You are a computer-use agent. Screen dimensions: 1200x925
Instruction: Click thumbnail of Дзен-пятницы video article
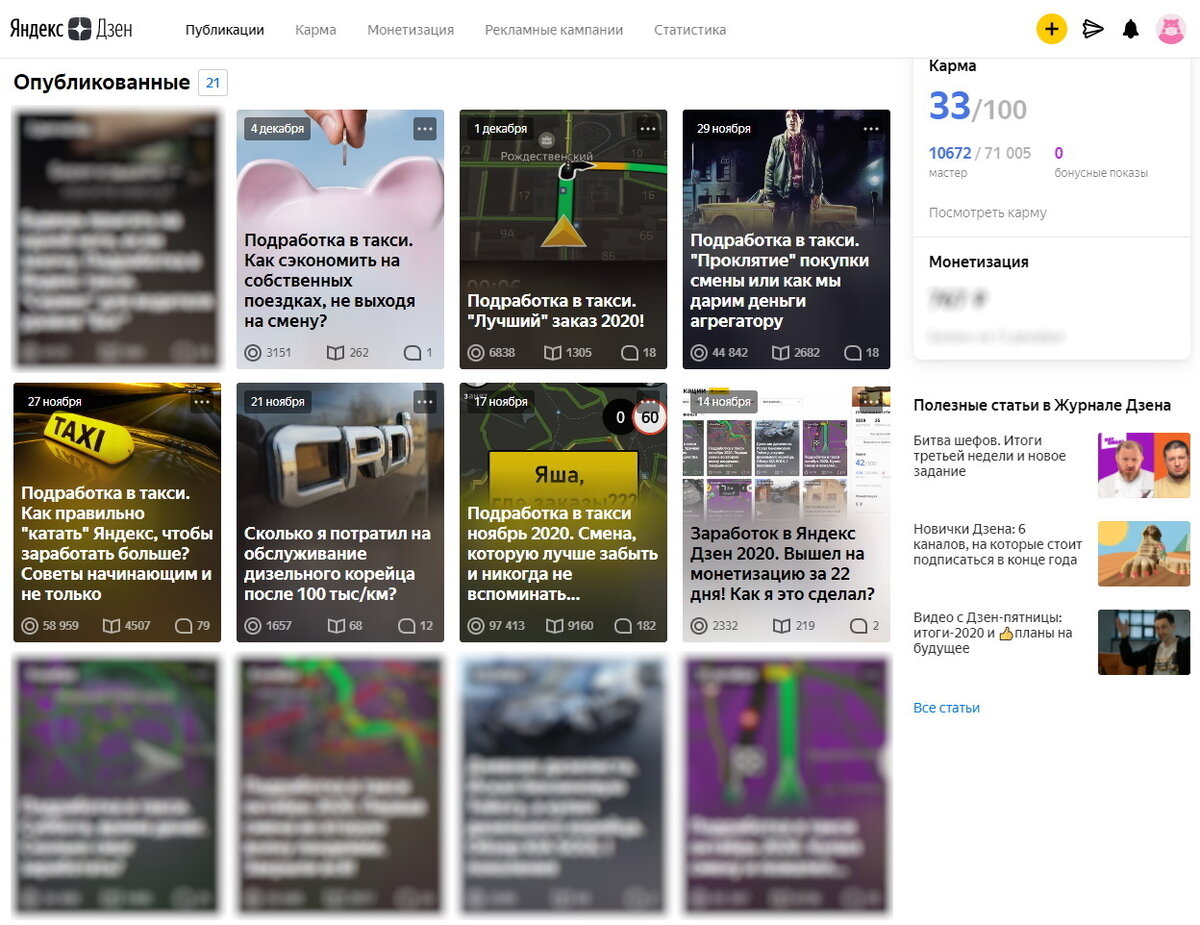click(1144, 642)
